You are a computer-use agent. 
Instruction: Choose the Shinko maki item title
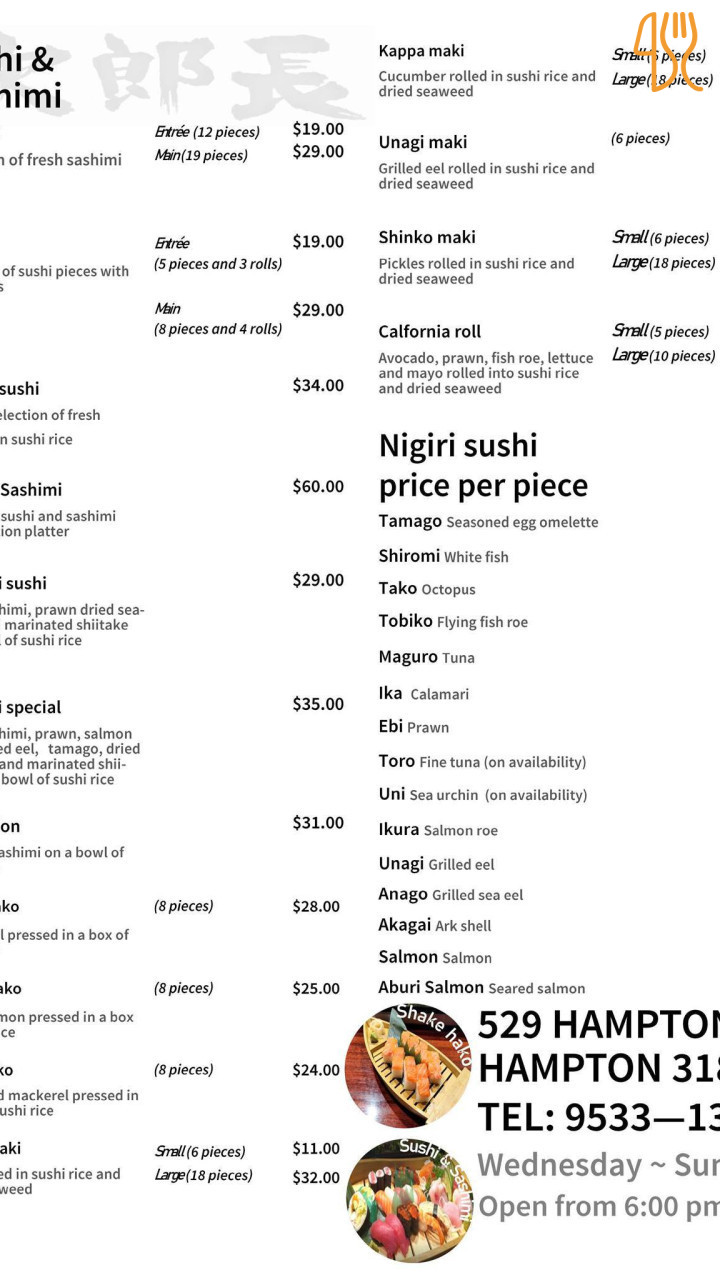(427, 237)
